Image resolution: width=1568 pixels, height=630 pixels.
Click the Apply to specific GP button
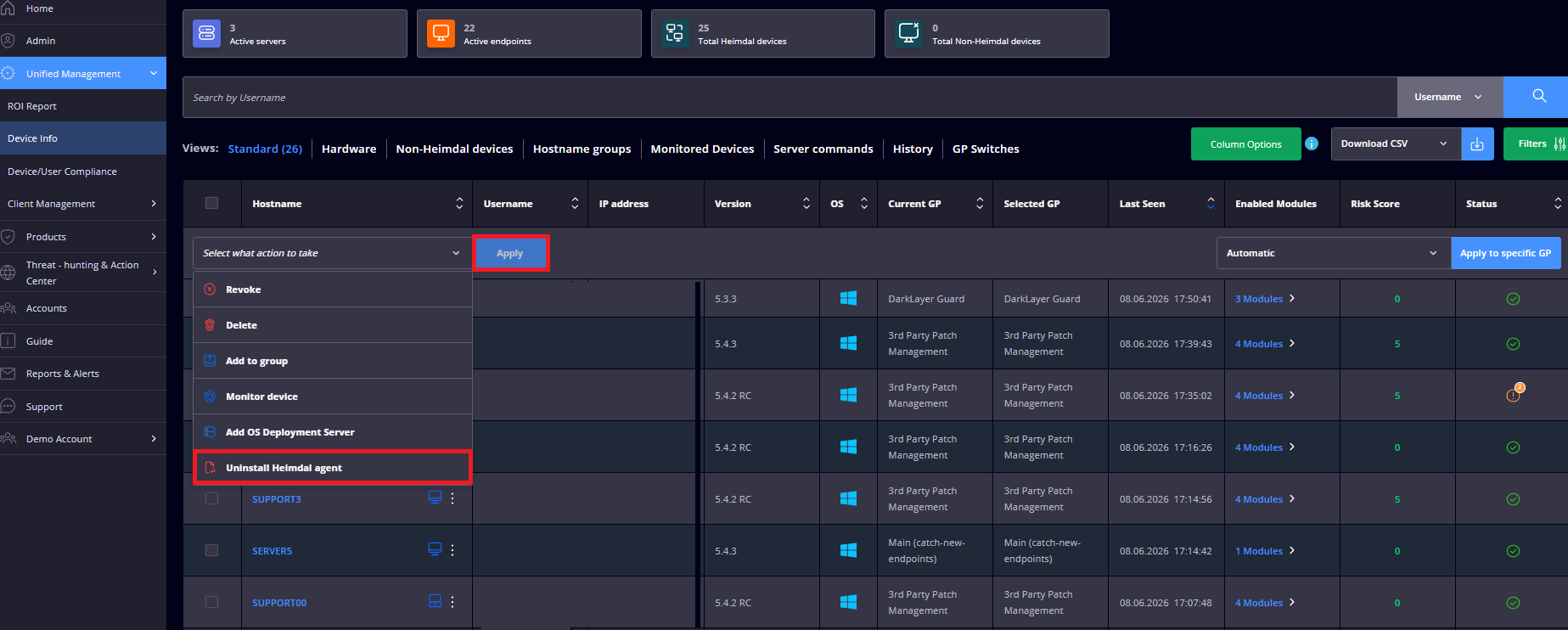1506,253
